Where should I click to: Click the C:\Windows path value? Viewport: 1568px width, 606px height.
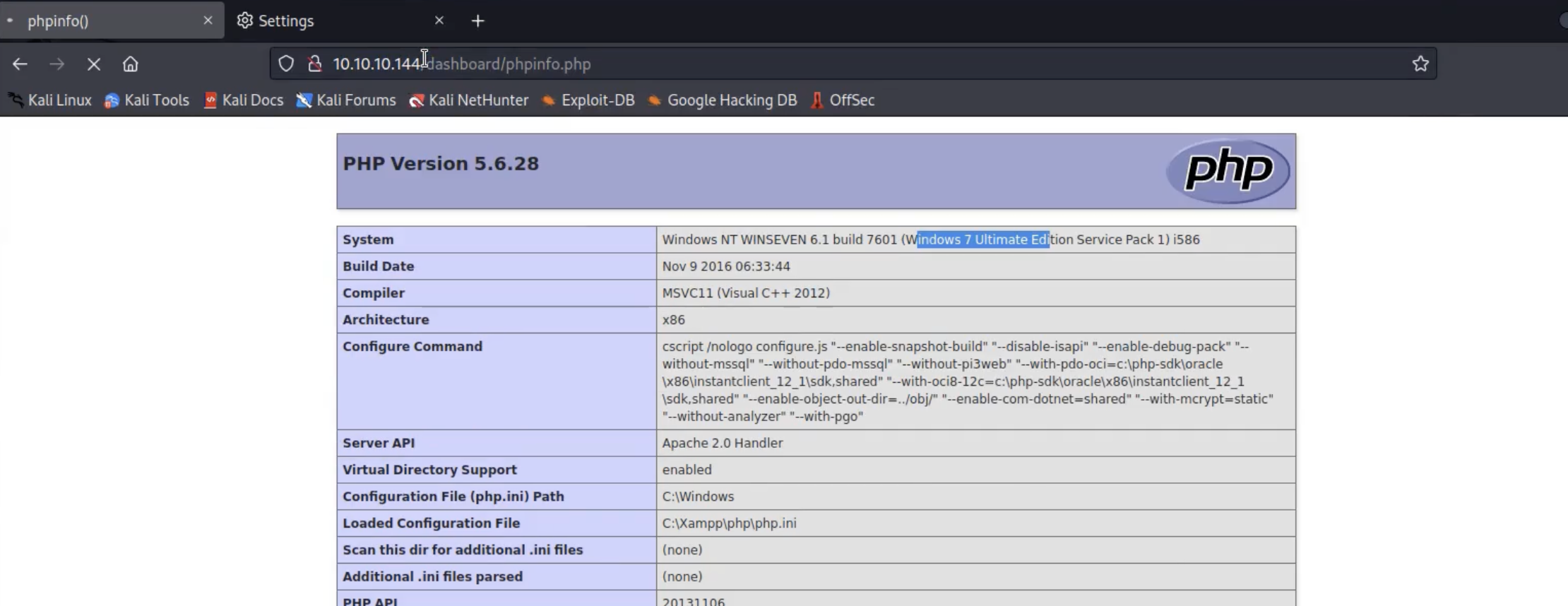point(698,497)
